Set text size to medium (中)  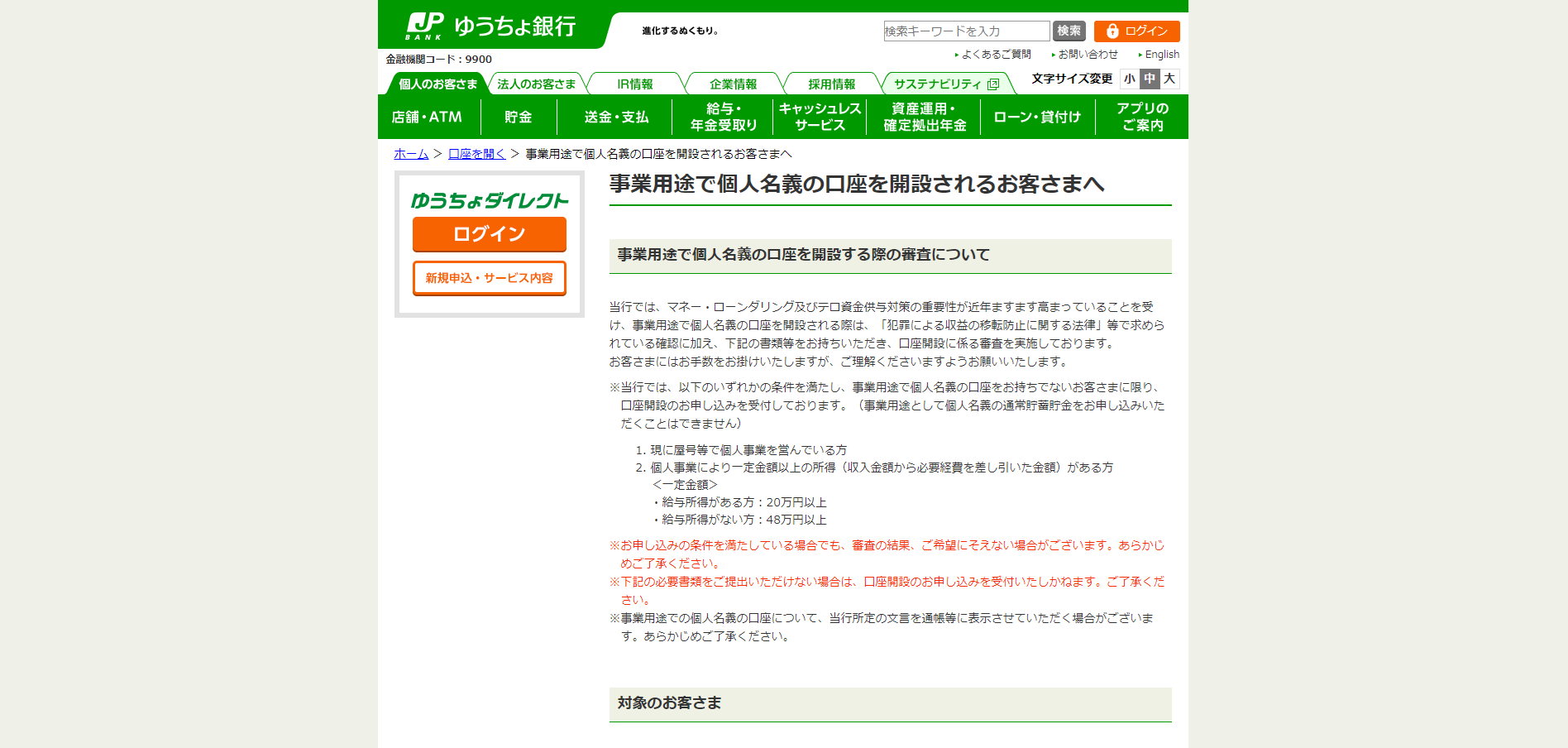(x=1150, y=79)
